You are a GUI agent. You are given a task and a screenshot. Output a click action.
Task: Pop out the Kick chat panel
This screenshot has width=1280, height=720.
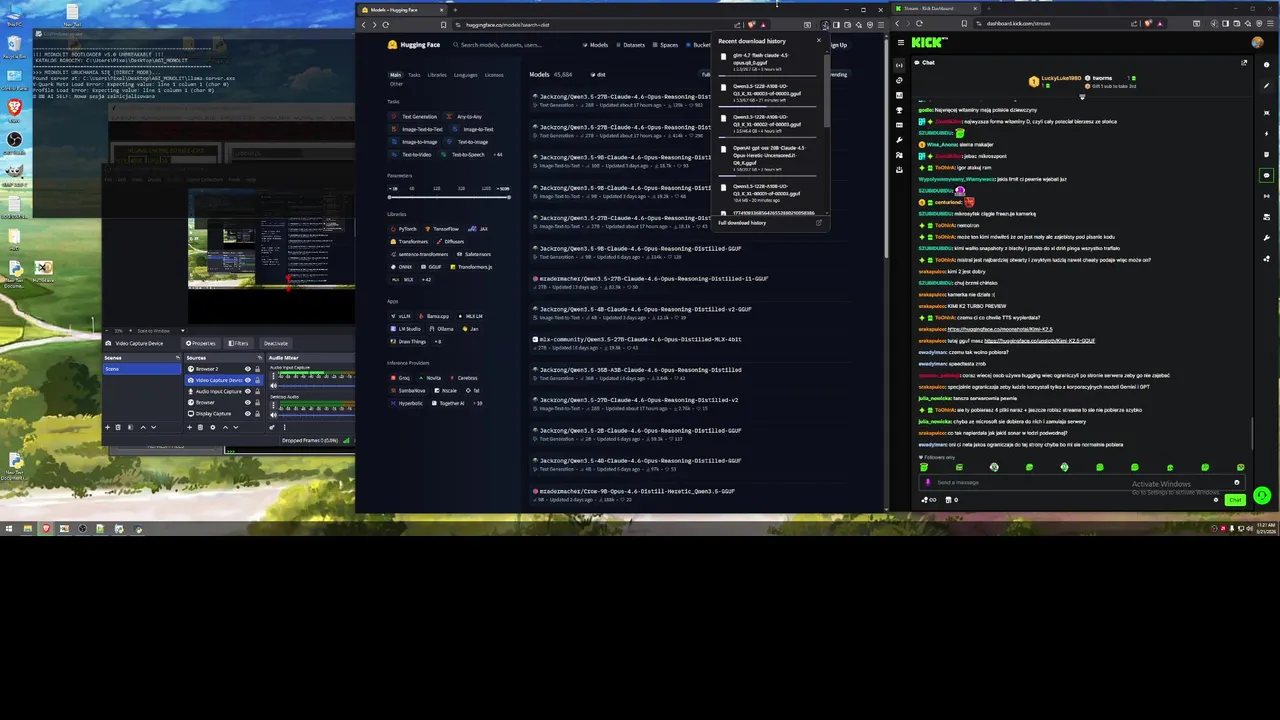click(1244, 62)
